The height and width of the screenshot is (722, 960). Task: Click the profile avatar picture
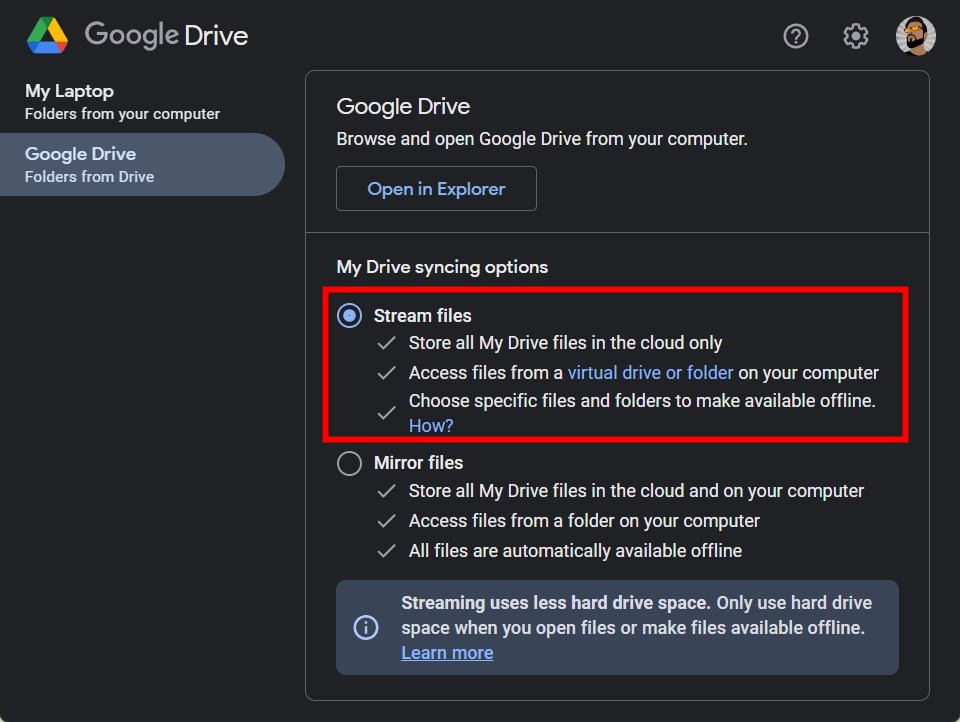click(x=915, y=35)
